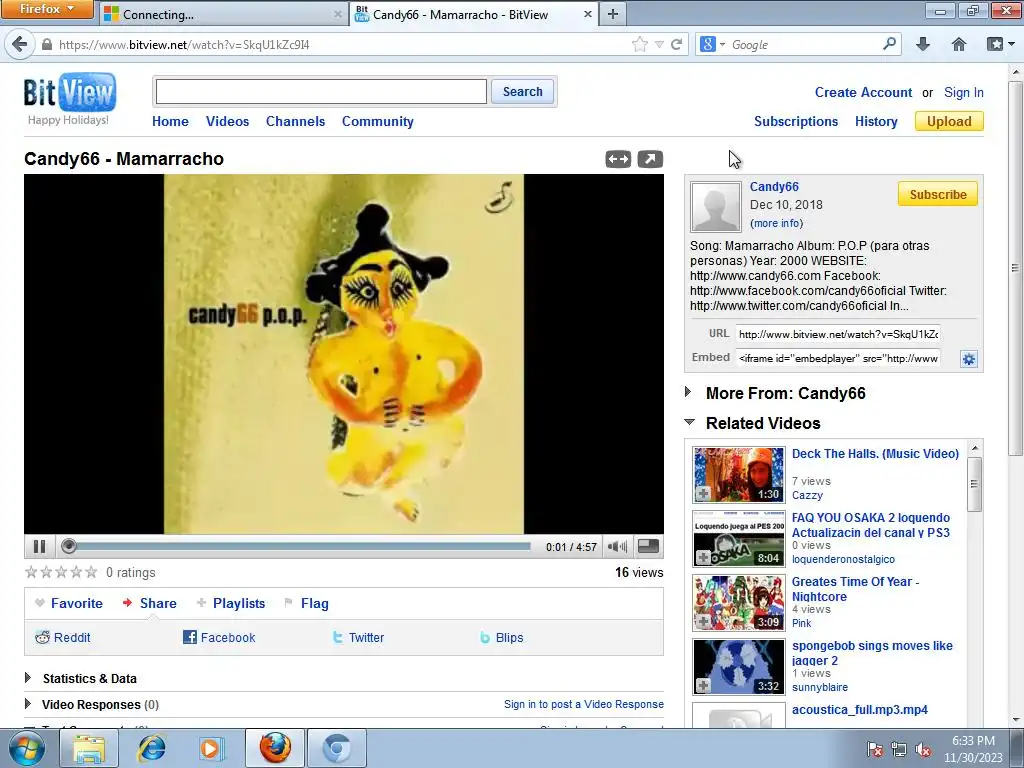Click the Google search magnifier icon
The image size is (1024, 768).
pos(889,44)
